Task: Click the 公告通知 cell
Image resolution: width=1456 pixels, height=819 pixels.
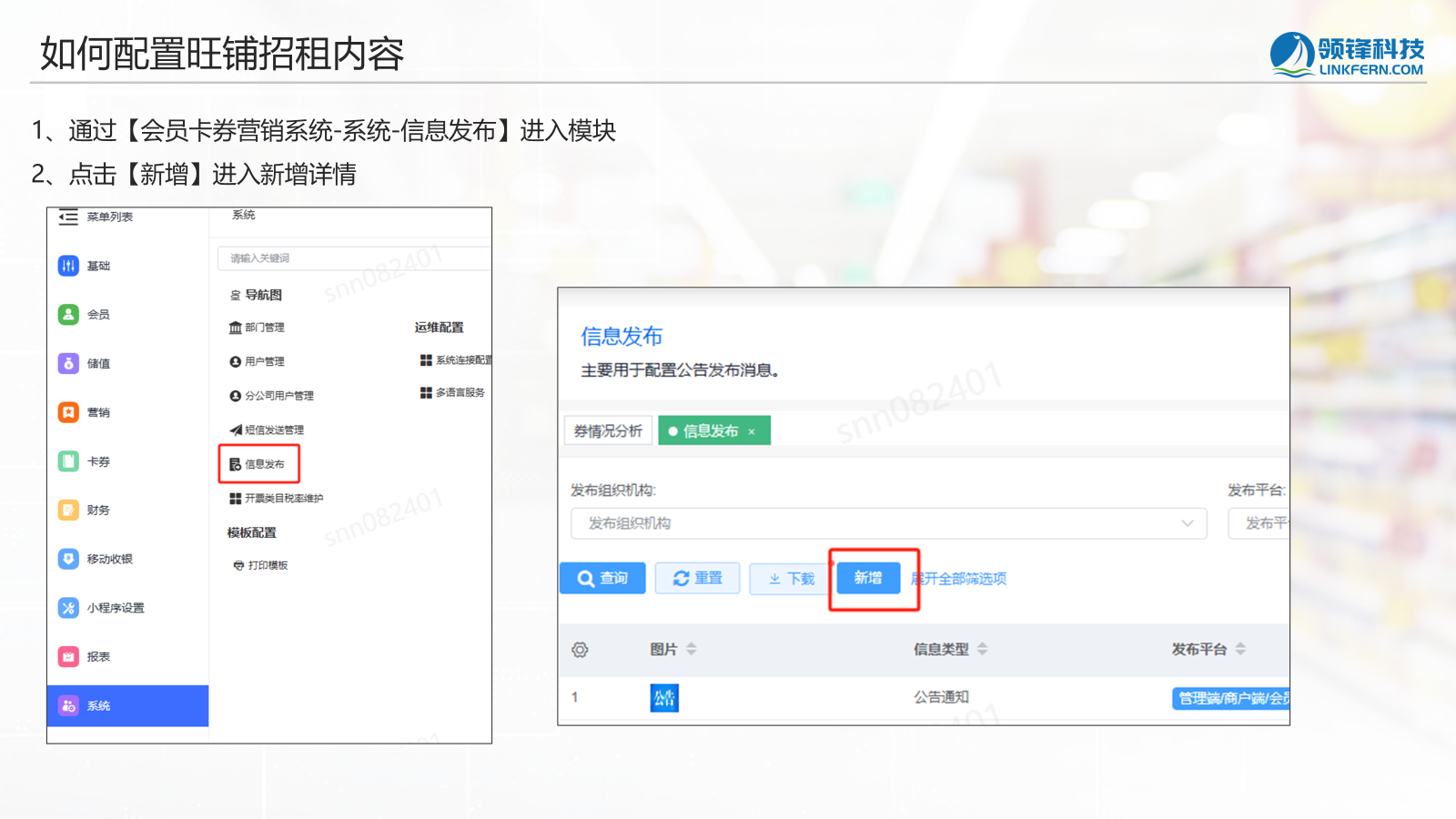Action: point(942,697)
